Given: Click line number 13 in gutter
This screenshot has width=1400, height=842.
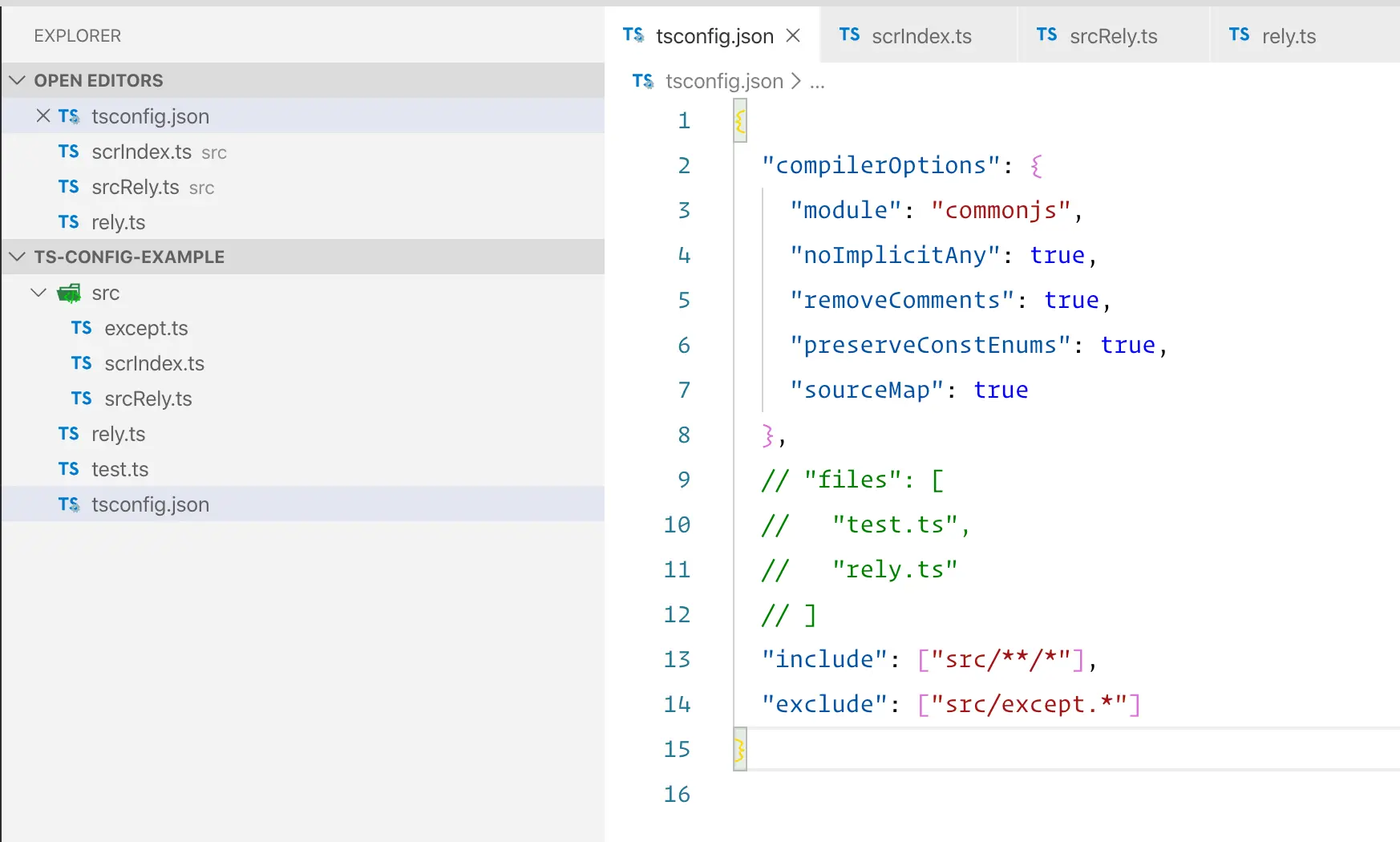Looking at the screenshot, I should pyautogui.click(x=677, y=659).
